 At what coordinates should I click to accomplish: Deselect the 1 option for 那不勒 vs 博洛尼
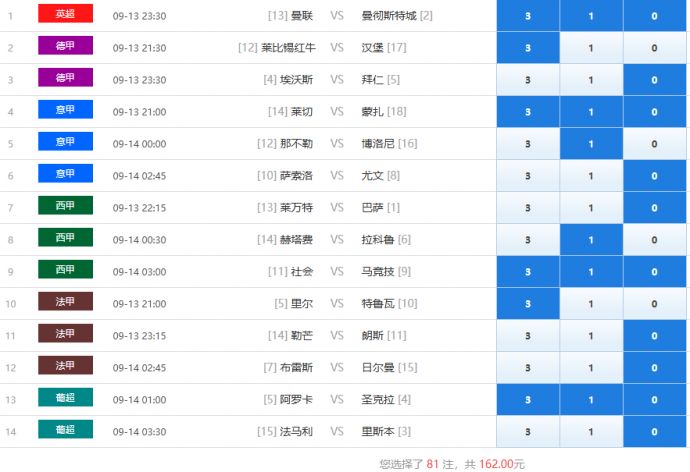[591, 144]
